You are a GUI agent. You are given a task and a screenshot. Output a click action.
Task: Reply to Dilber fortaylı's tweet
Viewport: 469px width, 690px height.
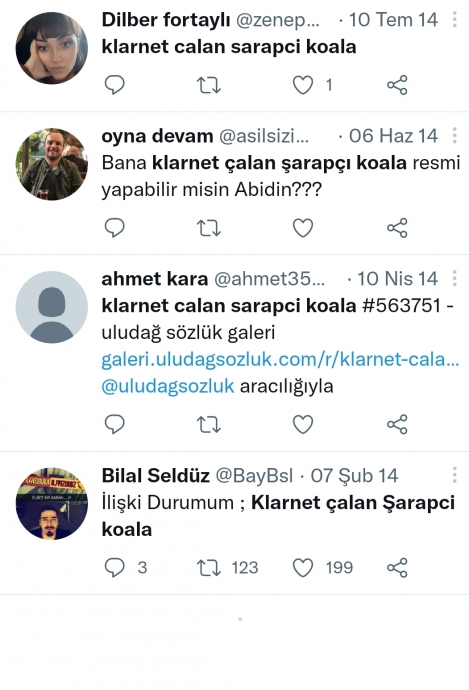point(114,84)
